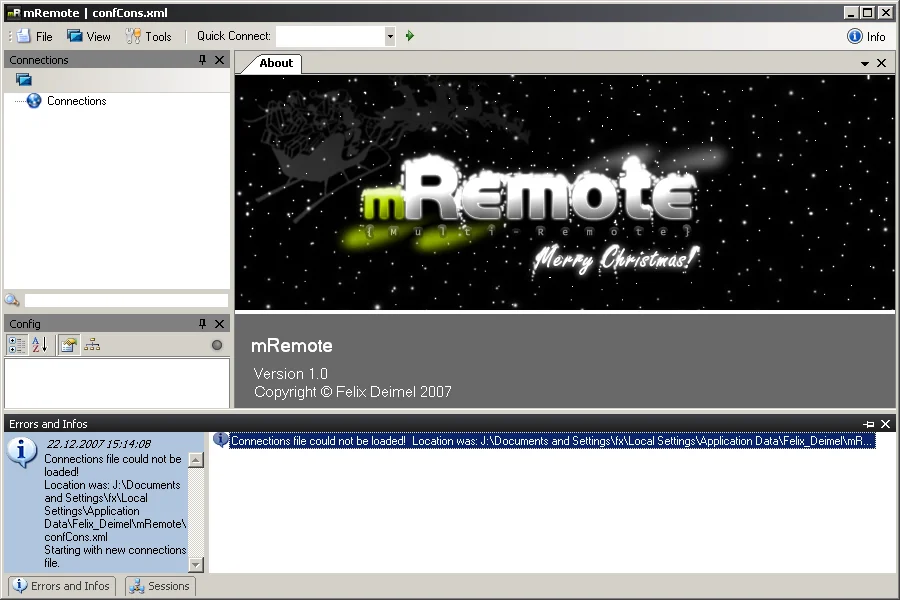Close the About tab
The image size is (900, 600).
[x=882, y=63]
